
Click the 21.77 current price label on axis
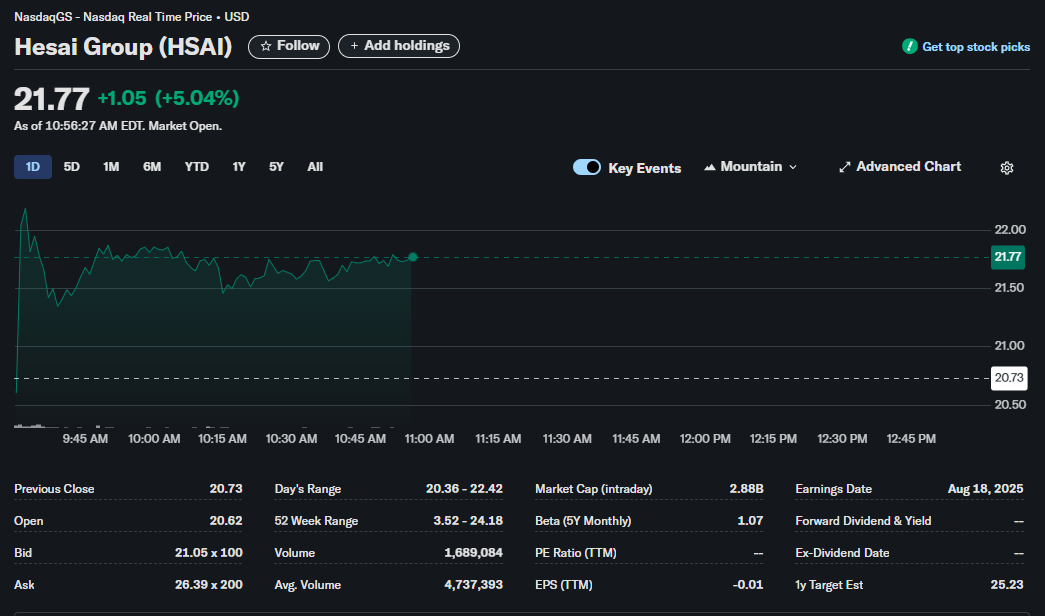coord(1008,257)
